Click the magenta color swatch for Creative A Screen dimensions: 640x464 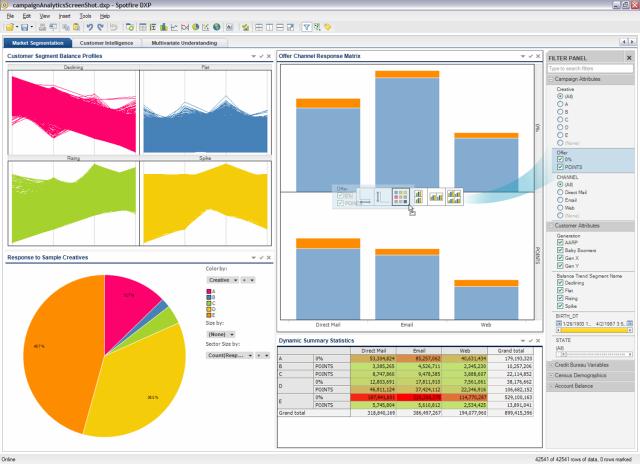click(x=209, y=291)
